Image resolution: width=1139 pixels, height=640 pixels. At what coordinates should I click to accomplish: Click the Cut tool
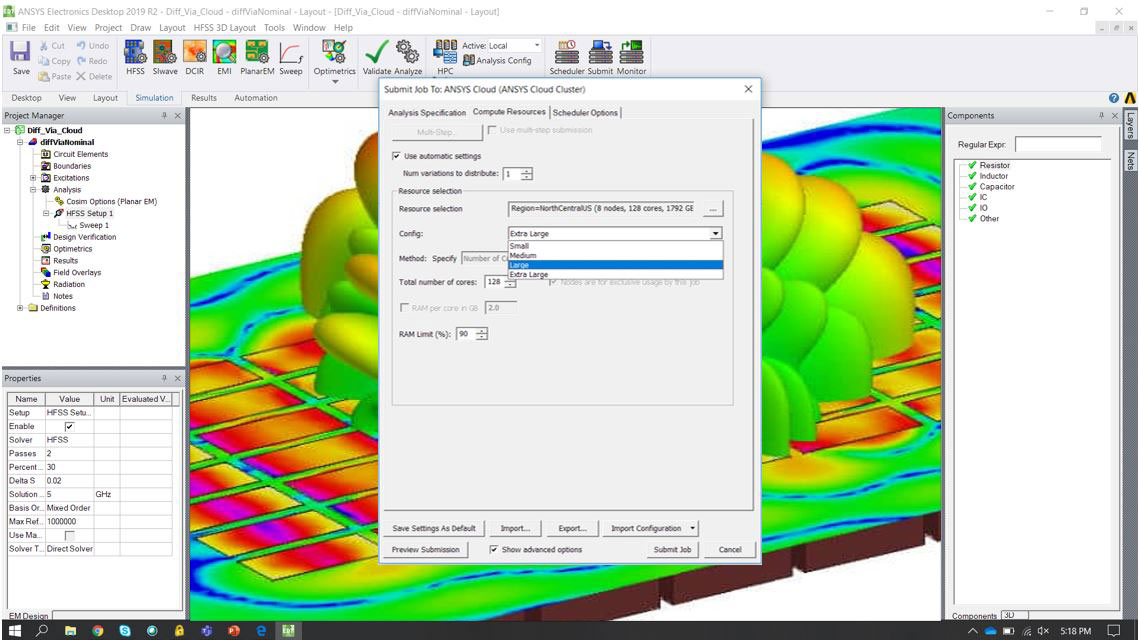(x=52, y=46)
